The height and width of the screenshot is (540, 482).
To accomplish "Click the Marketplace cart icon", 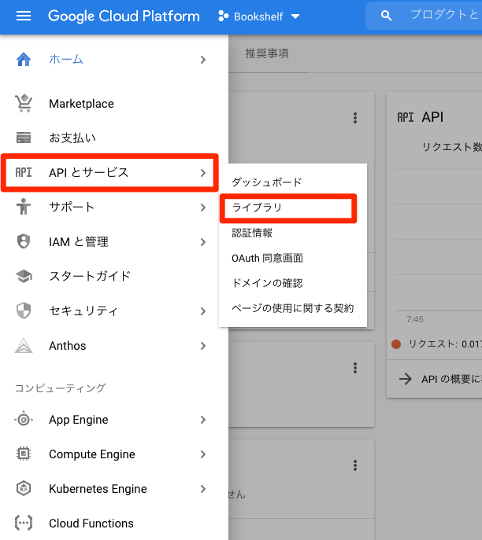I will click(23, 103).
